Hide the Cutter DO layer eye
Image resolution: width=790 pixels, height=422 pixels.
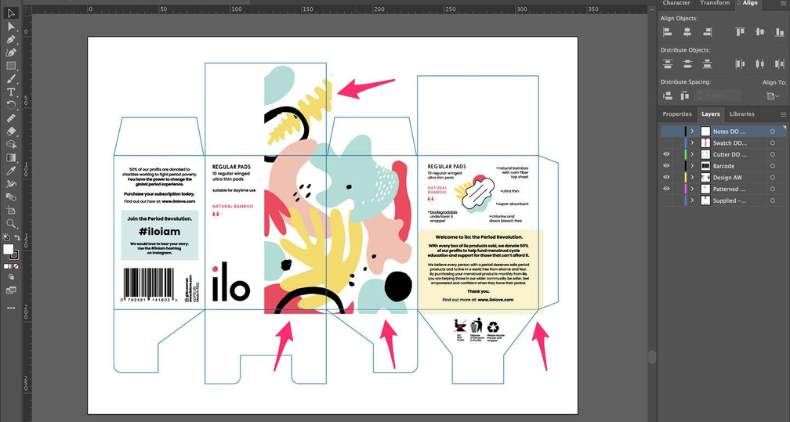tap(666, 155)
